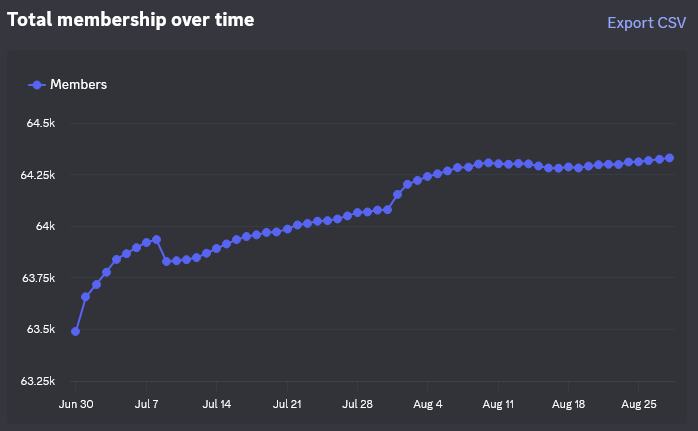Click the data point above Aug 4
Image resolution: width=698 pixels, height=431 pixels.
point(427,177)
